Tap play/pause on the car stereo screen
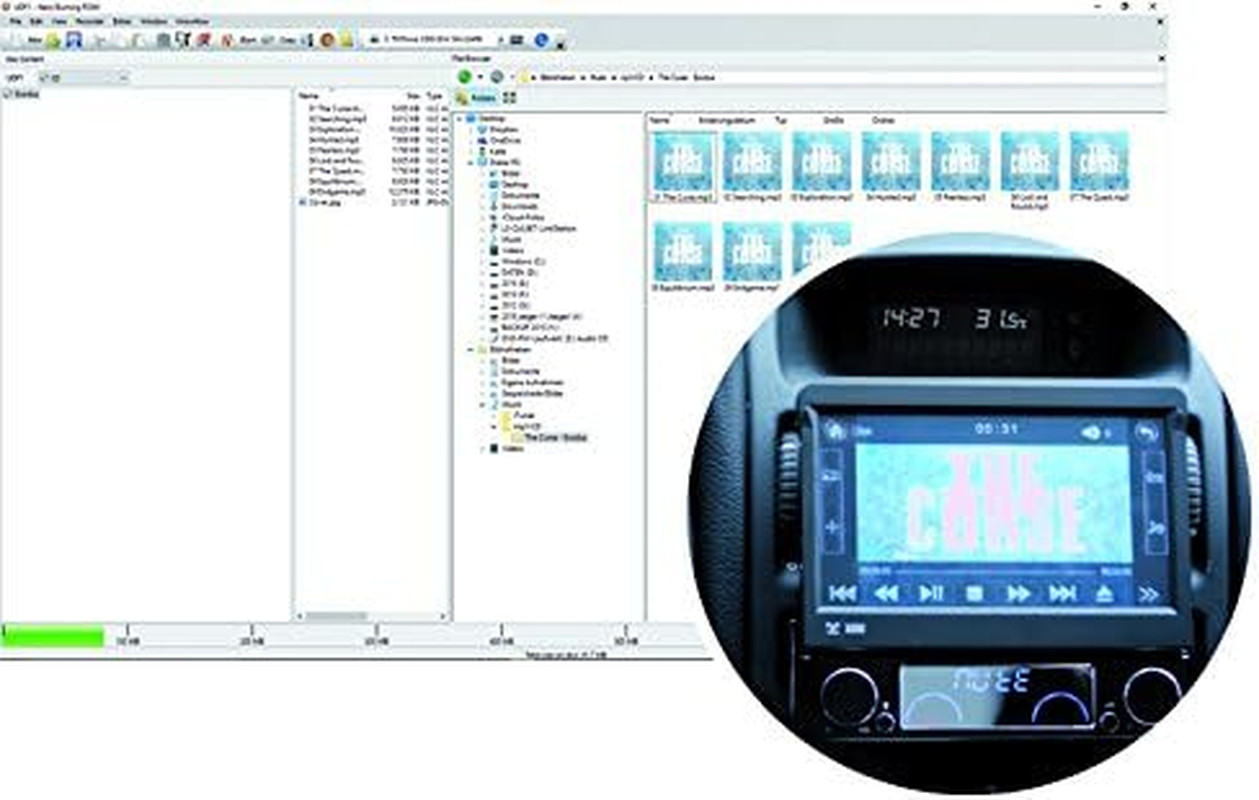Viewport: 1259px width, 800px height. point(931,594)
